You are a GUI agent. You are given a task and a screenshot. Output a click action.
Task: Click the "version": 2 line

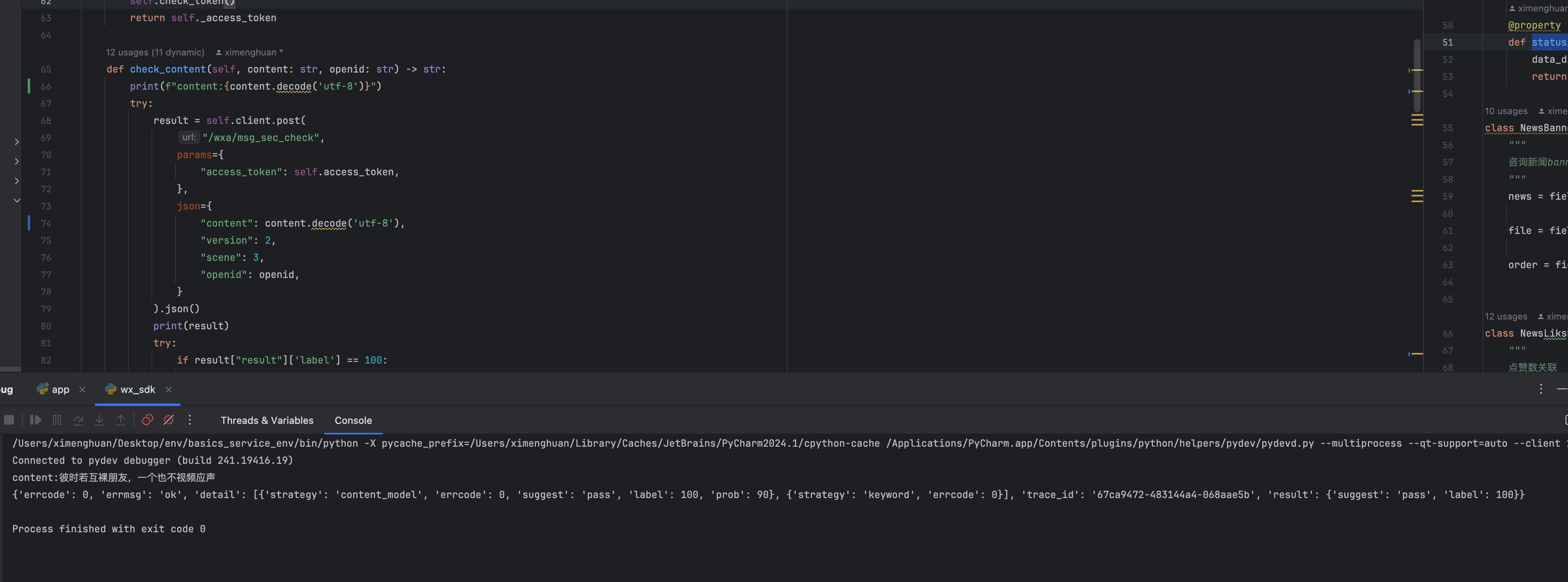(238, 241)
